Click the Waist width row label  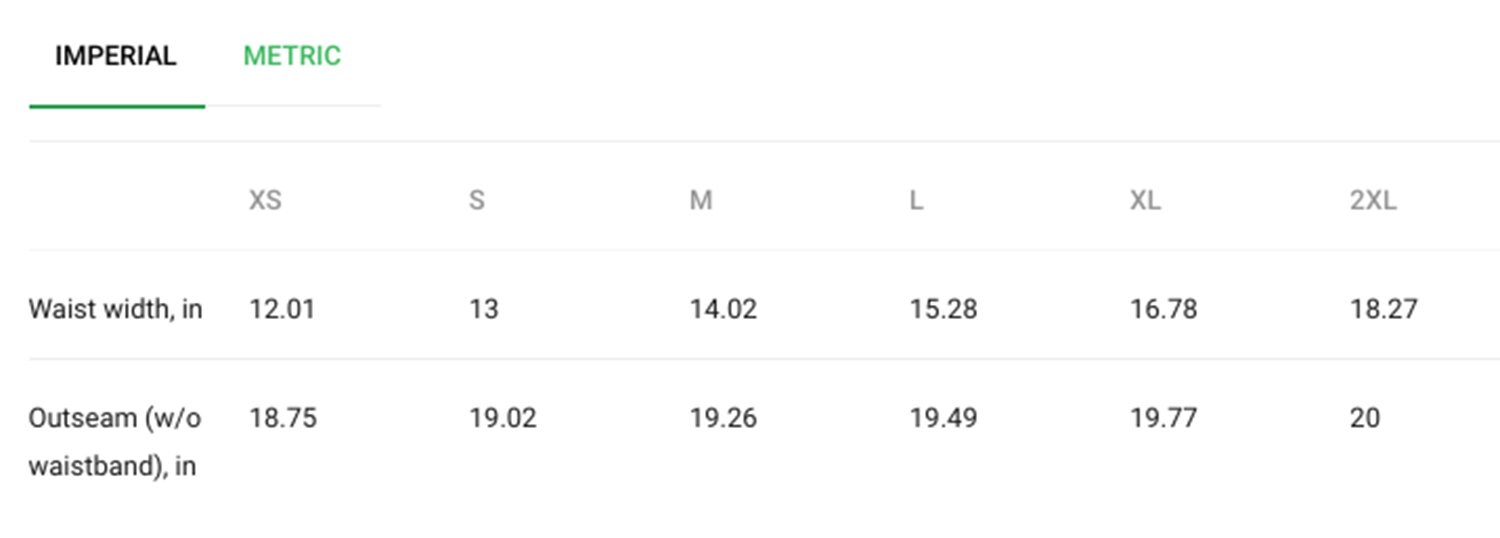point(116,309)
